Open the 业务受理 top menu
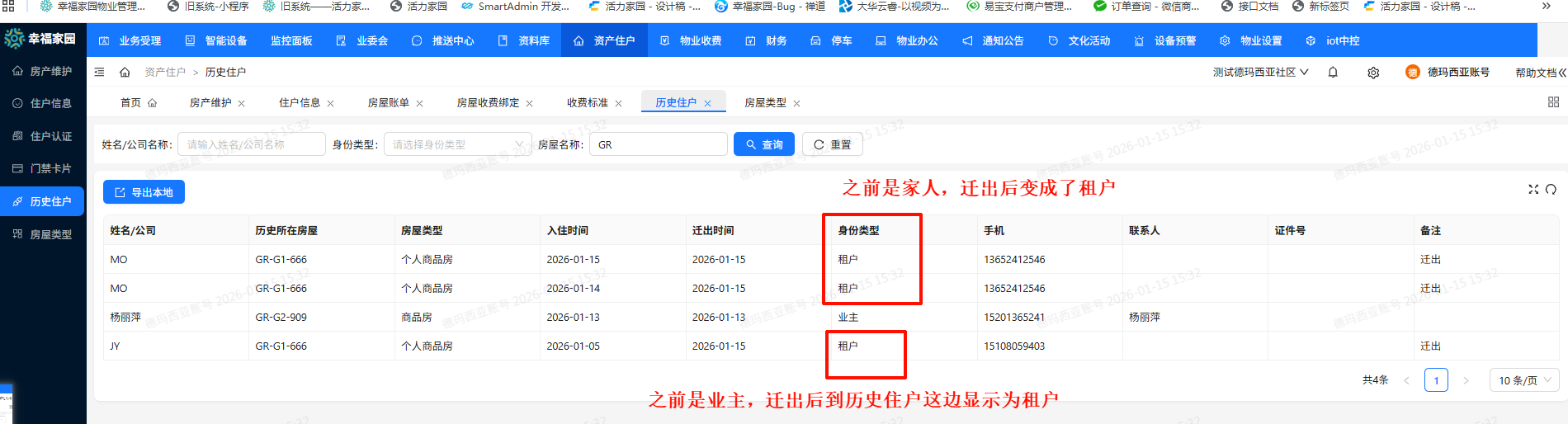The height and width of the screenshot is (424, 1568). (130, 40)
